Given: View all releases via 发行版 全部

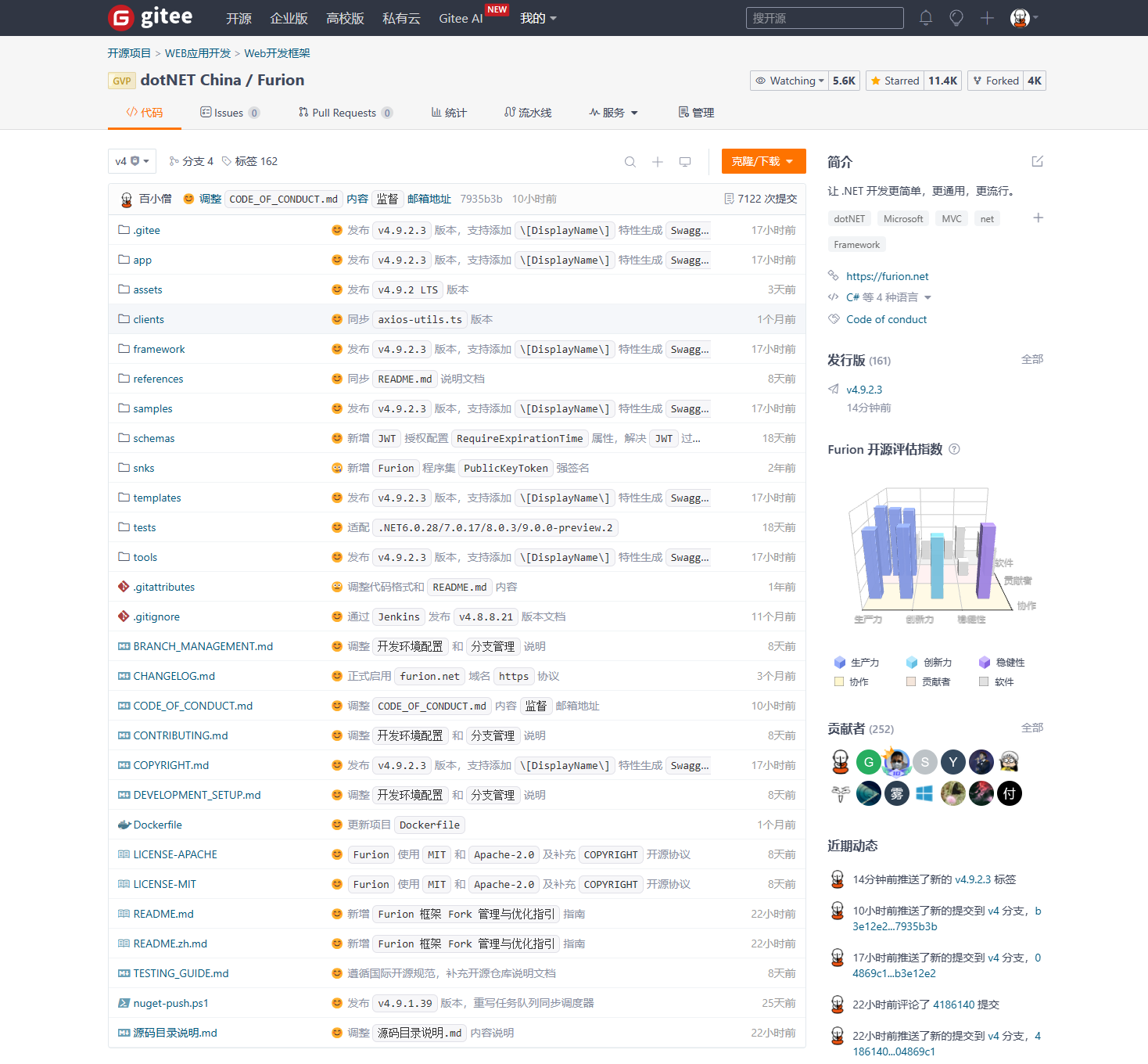Looking at the screenshot, I should [x=1032, y=359].
